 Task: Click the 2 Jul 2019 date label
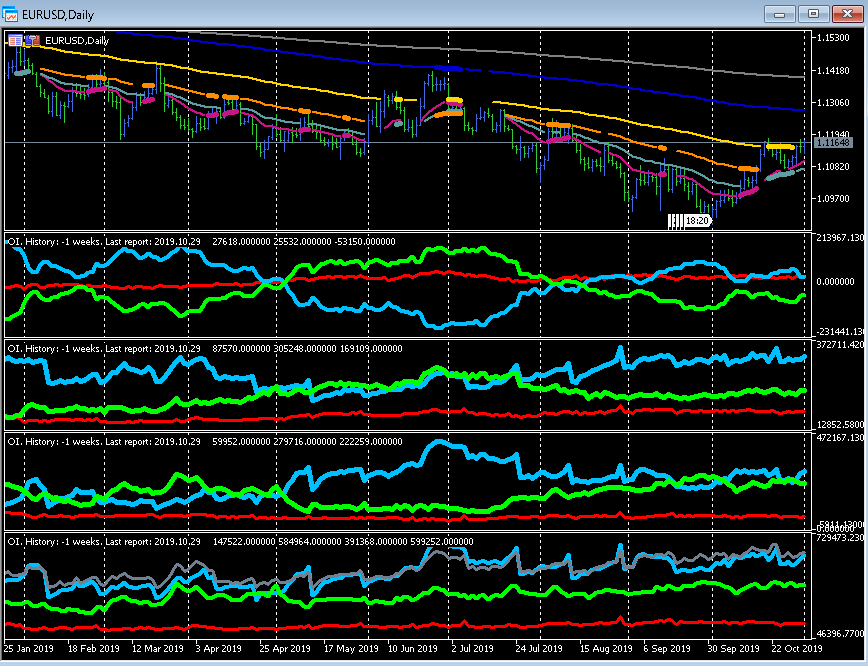472,648
